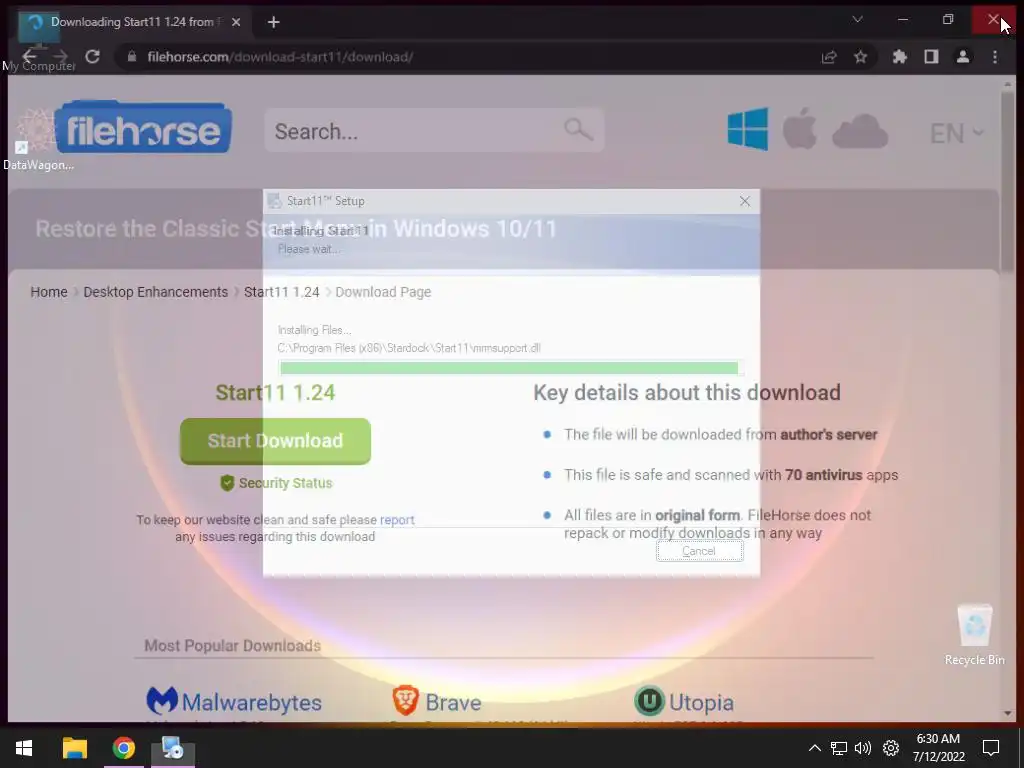Click the Chrome address bar URL
Screen dimensions: 1024x768
[280, 57]
